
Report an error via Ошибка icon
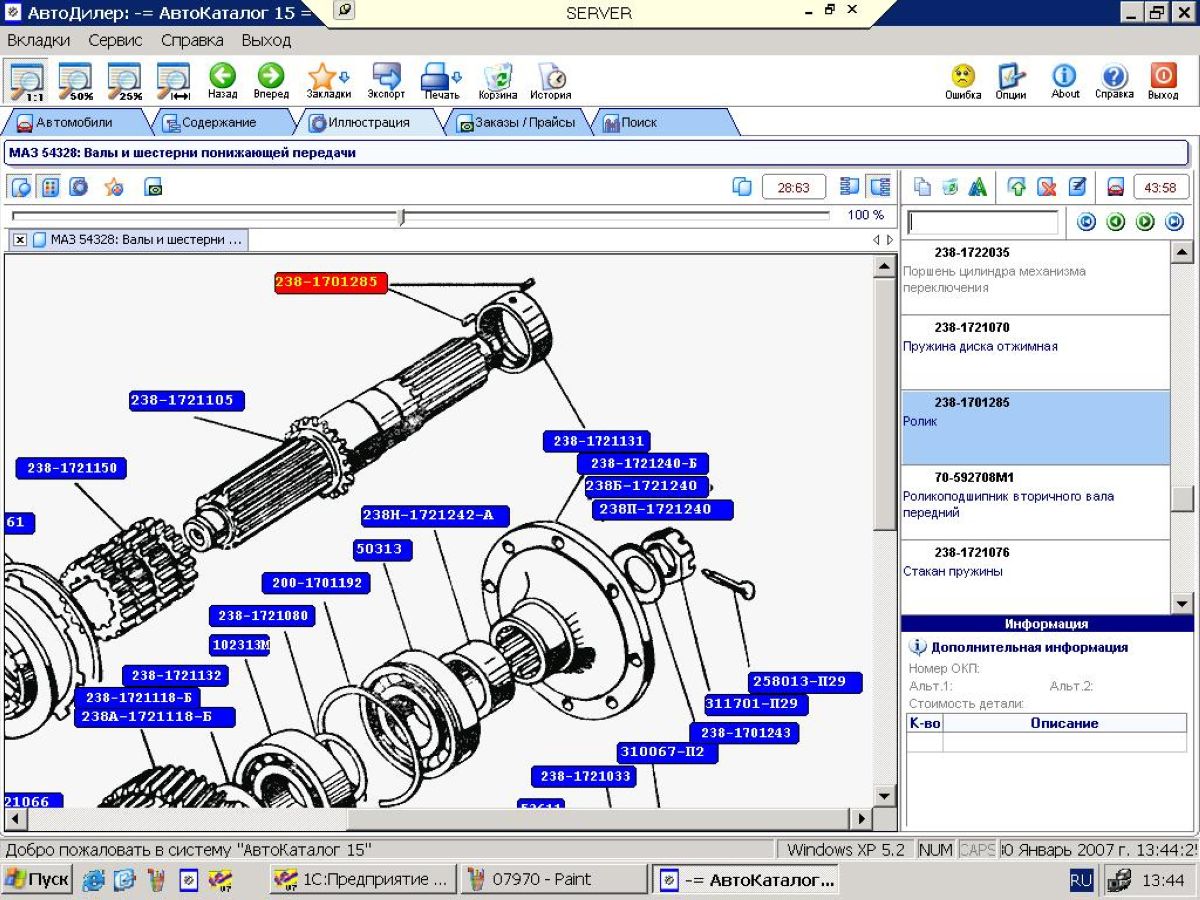click(x=963, y=80)
